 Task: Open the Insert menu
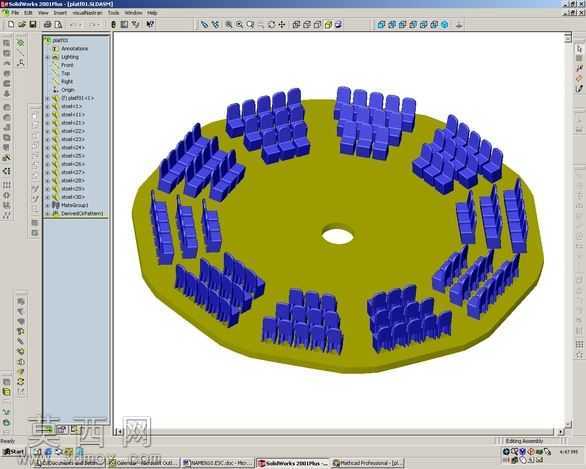coord(60,13)
